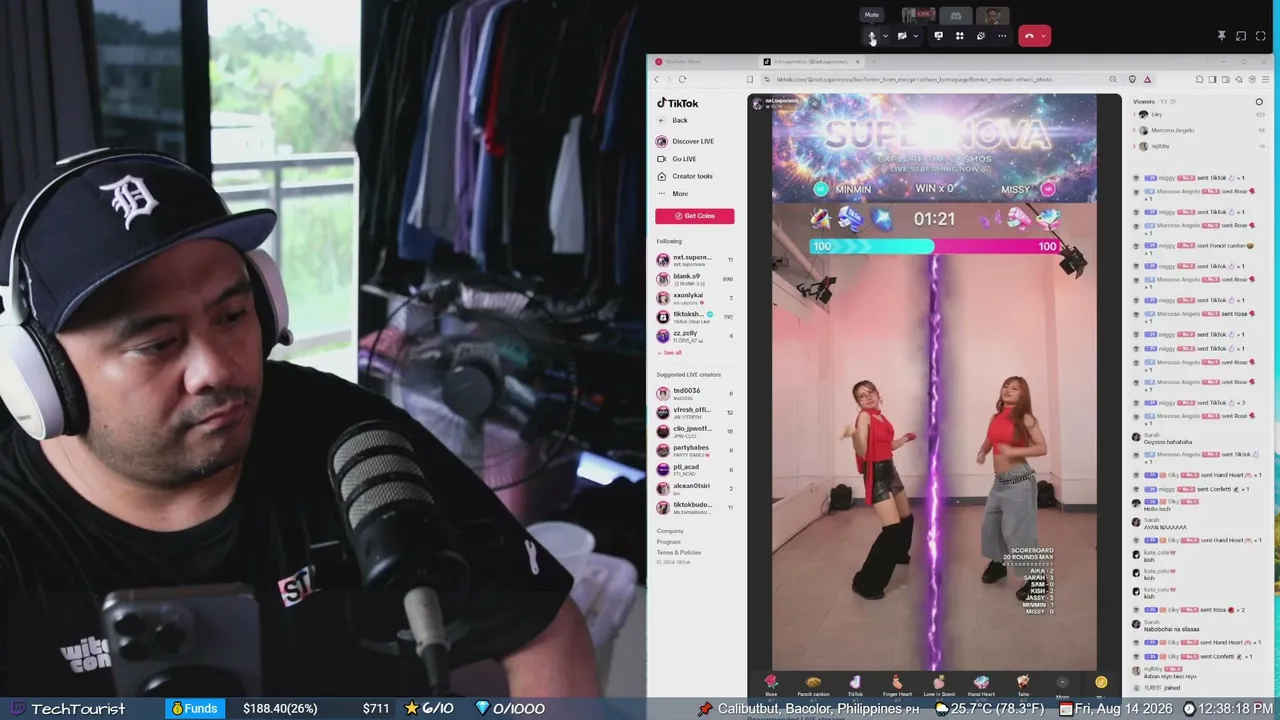Open suggested creator clio_jpwoff
Viewport: 1280px width, 720px height.
(695, 431)
